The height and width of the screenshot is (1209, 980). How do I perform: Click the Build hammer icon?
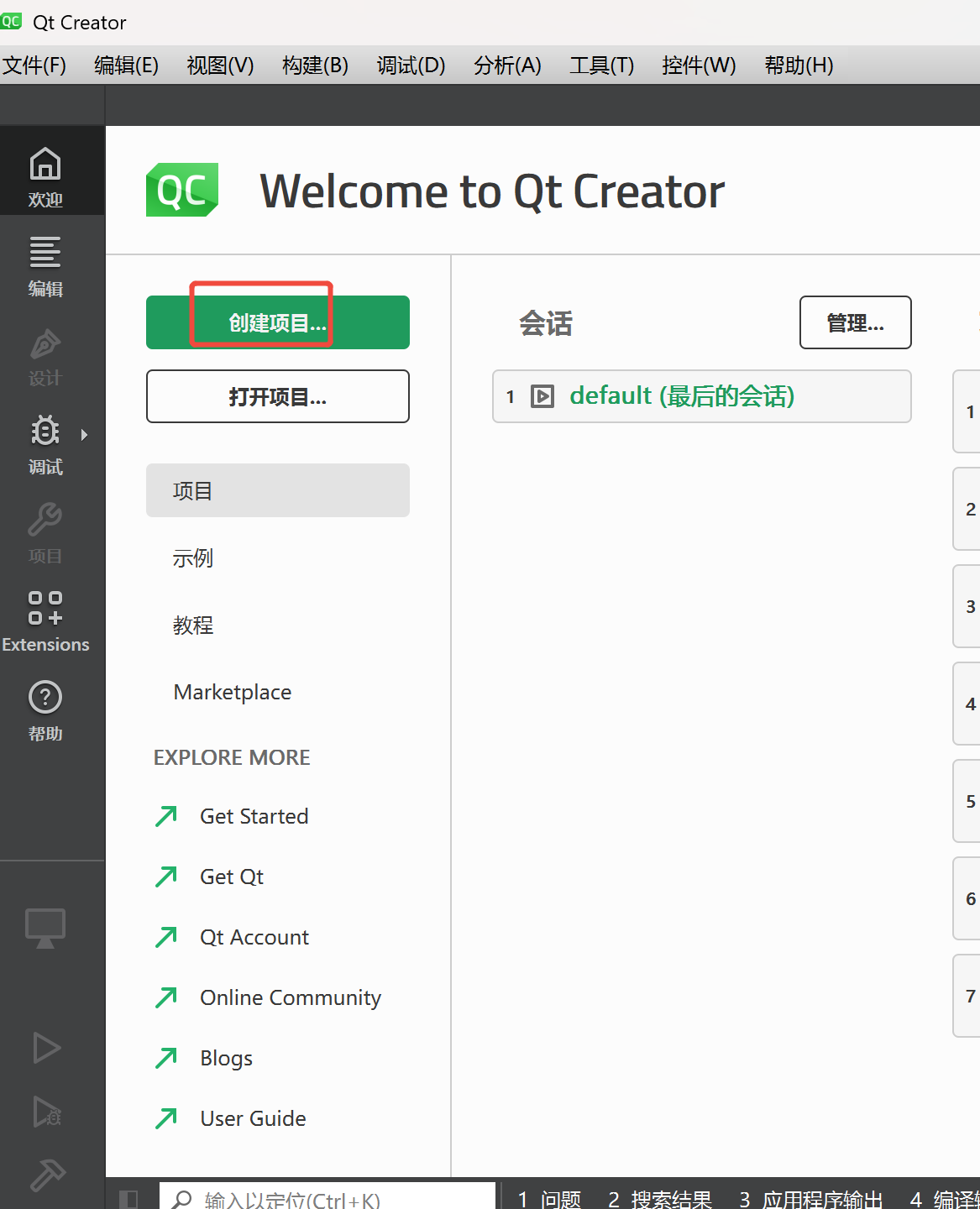click(47, 1175)
